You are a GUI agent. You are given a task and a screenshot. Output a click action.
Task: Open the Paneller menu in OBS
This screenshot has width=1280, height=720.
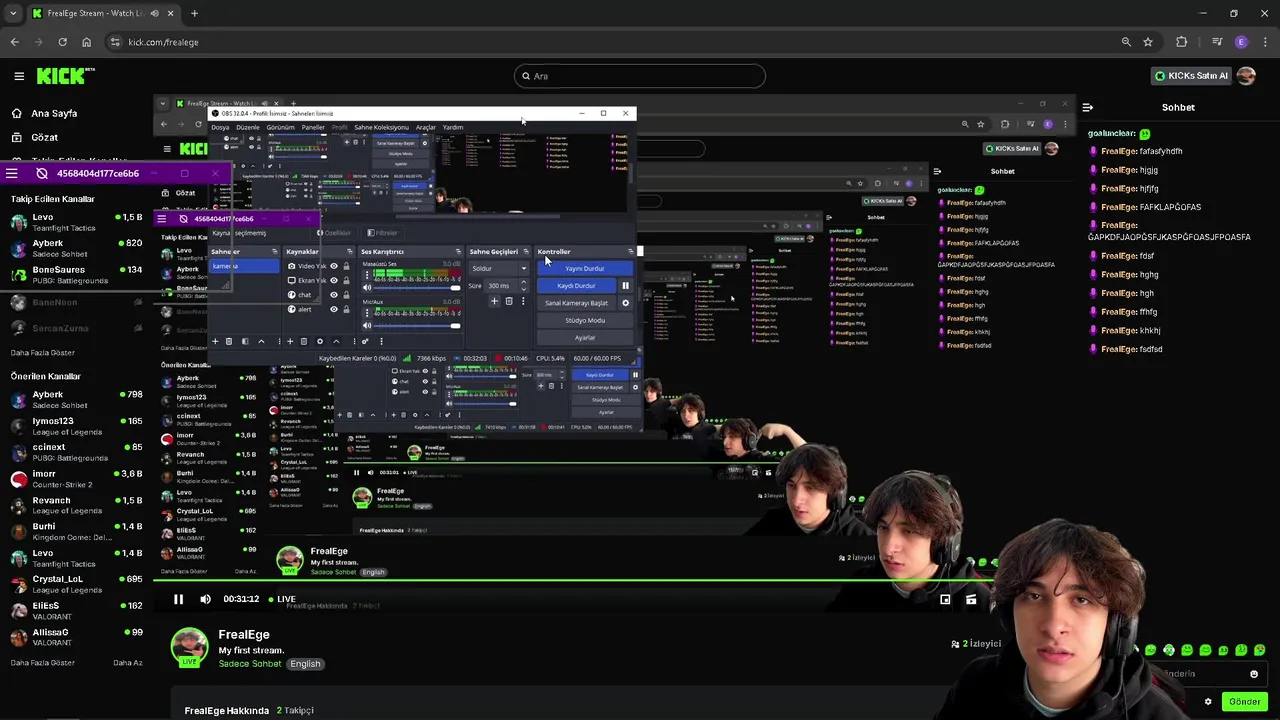tap(313, 127)
